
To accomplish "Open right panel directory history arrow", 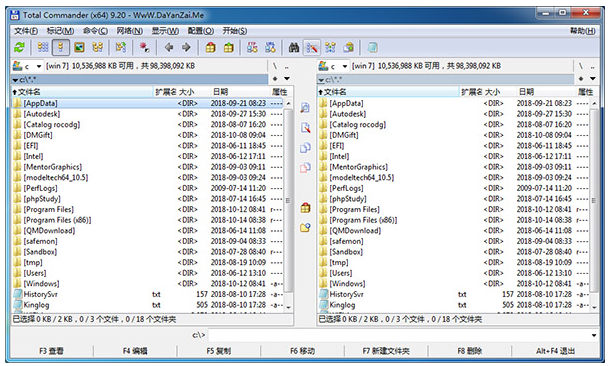I will tap(593, 79).
